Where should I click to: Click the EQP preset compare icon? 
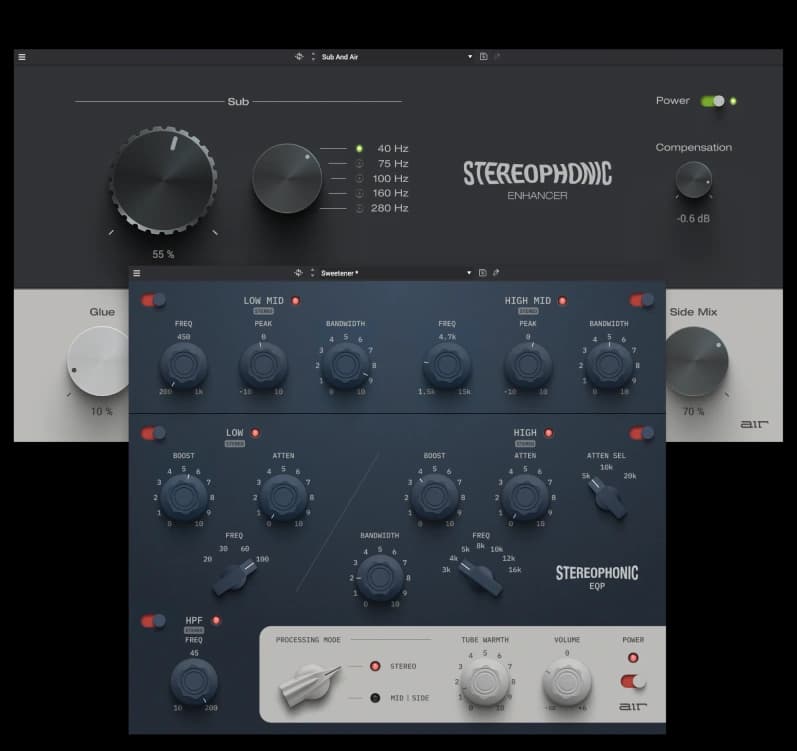298,273
